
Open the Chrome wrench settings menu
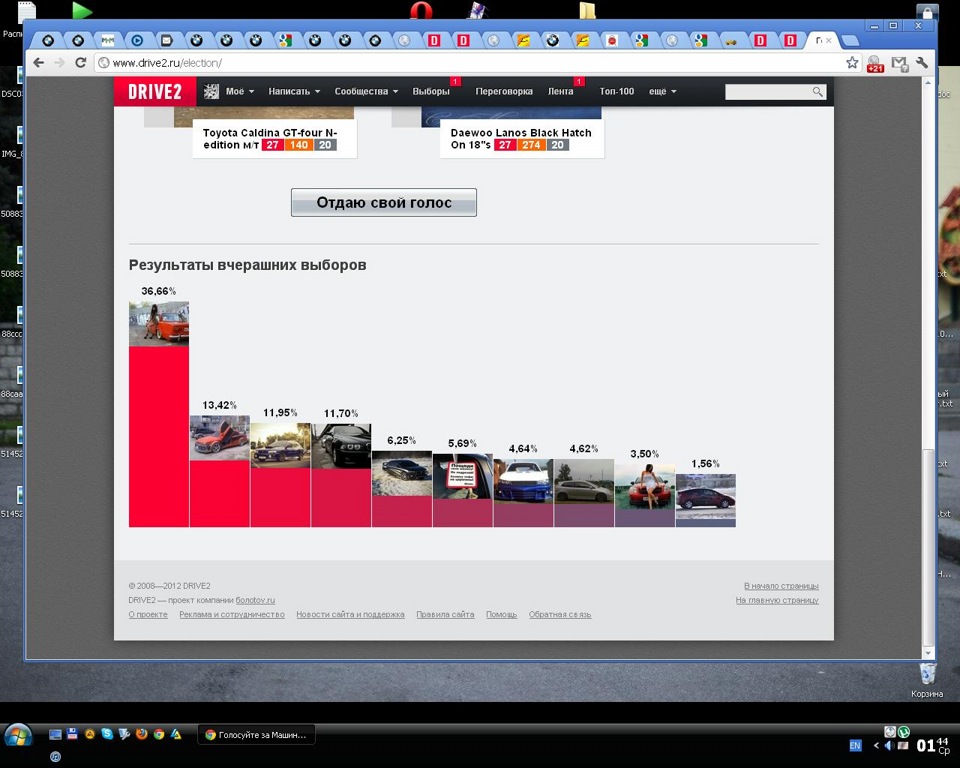(x=922, y=62)
